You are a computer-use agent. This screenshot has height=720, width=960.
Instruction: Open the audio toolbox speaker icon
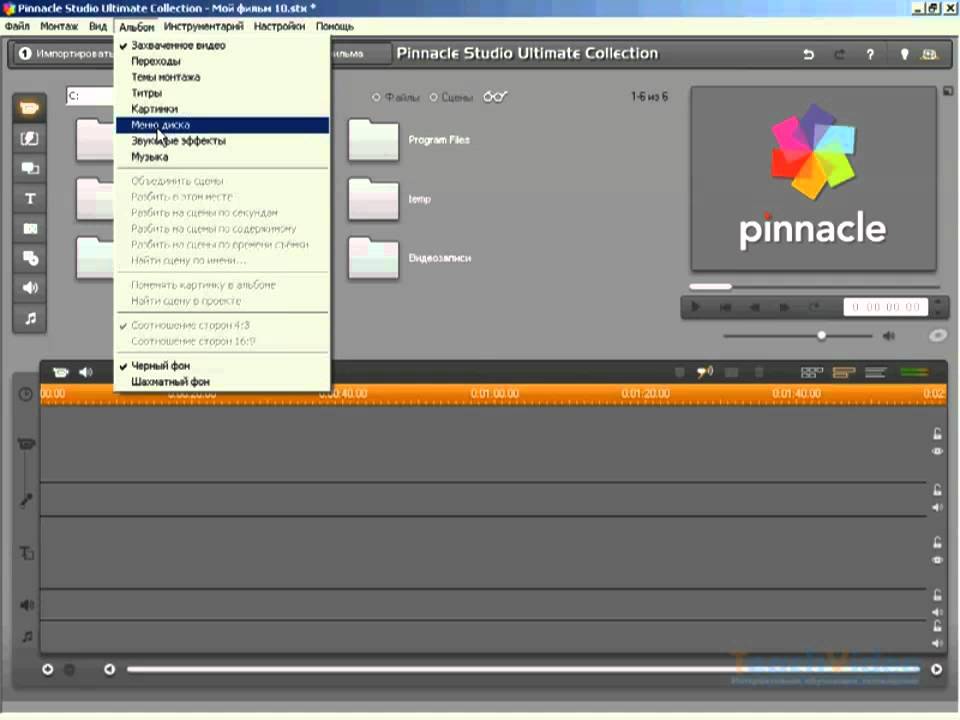click(x=86, y=372)
